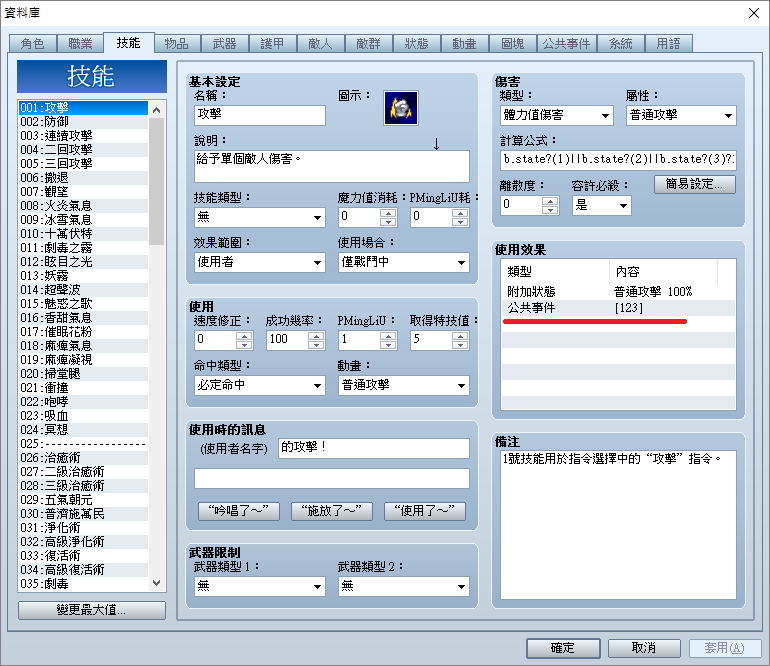770x666 pixels.
Task: Select the 附加狀態 effect row
Action: click(618, 292)
